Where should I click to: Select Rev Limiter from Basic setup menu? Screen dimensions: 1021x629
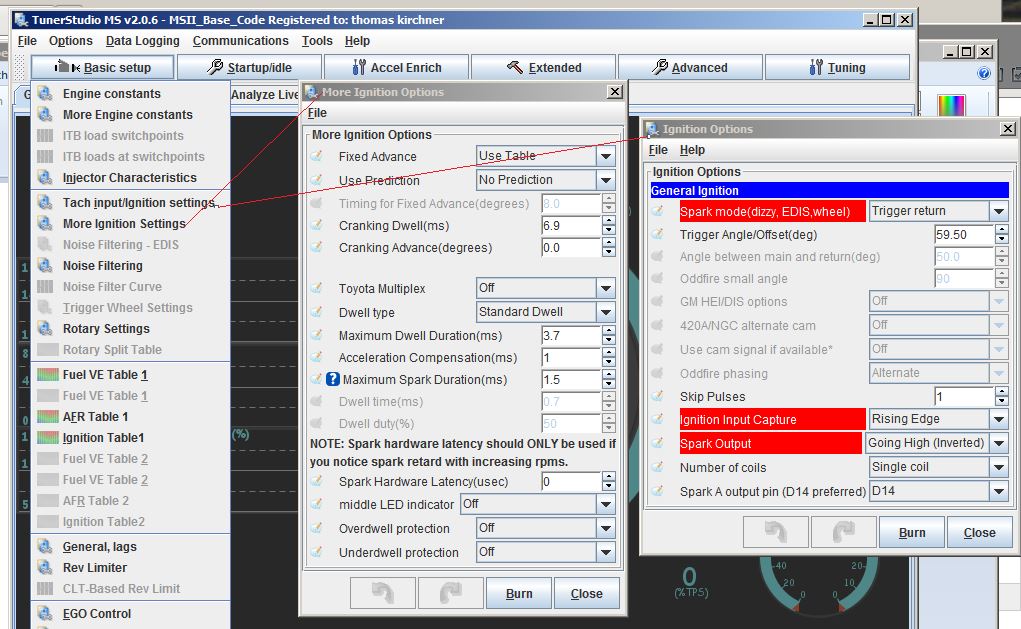95,568
